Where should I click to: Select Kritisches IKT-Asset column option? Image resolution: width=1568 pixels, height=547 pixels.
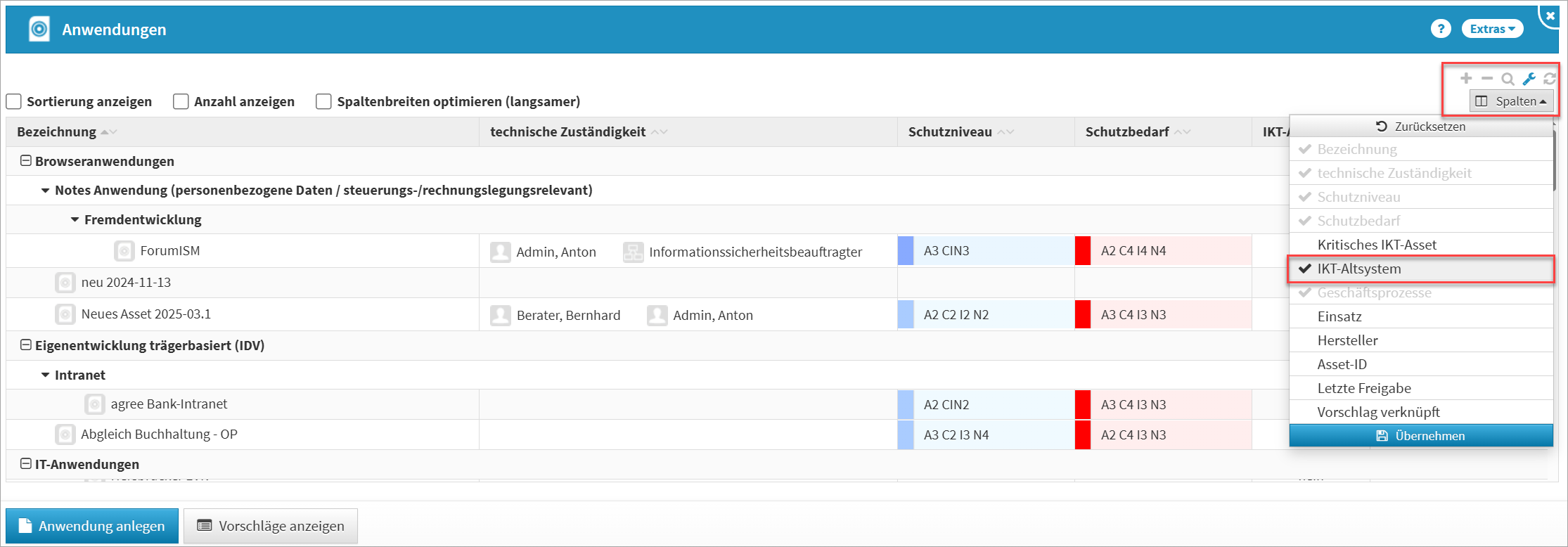click(x=1376, y=245)
